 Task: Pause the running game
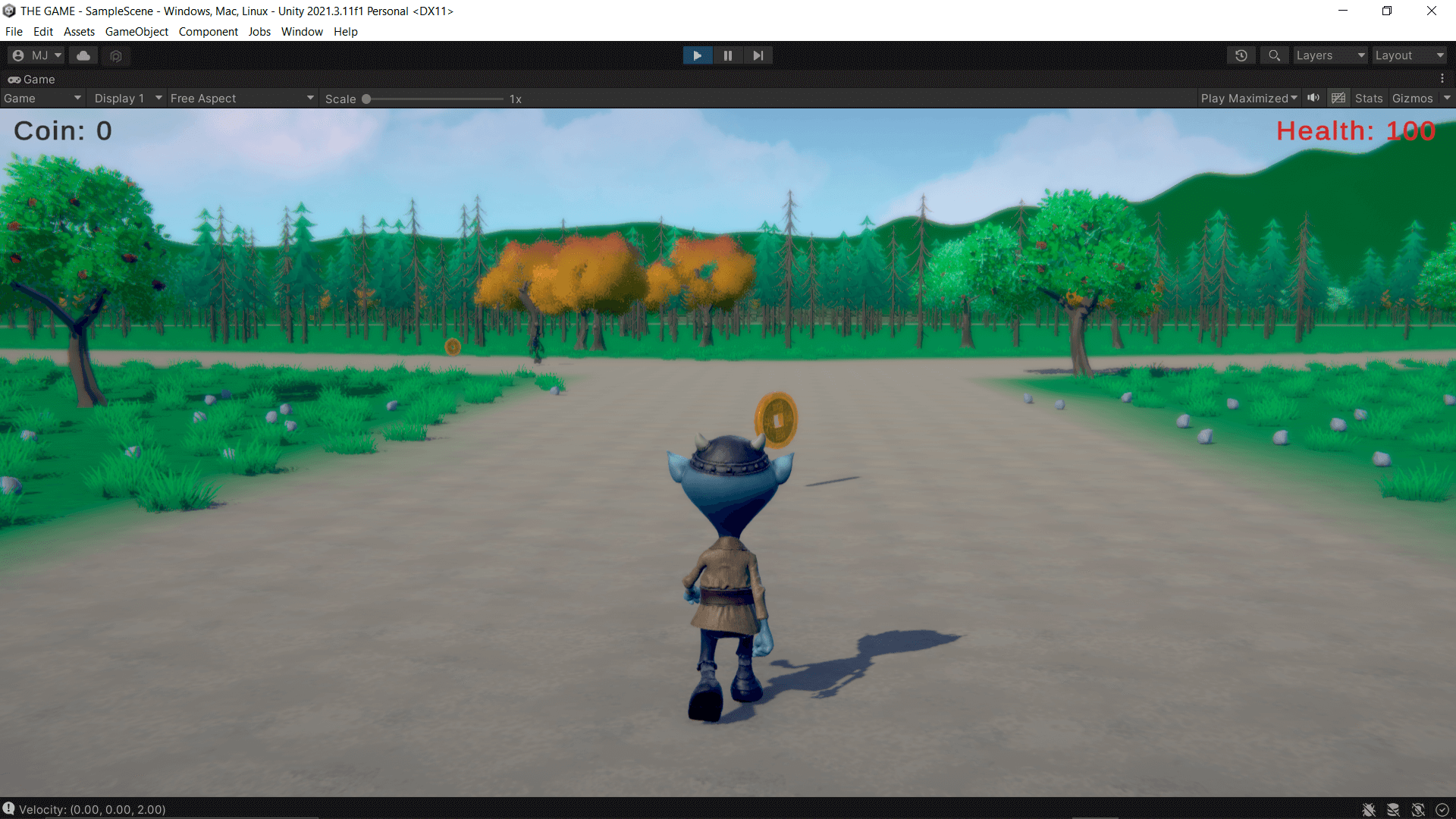[x=728, y=55]
